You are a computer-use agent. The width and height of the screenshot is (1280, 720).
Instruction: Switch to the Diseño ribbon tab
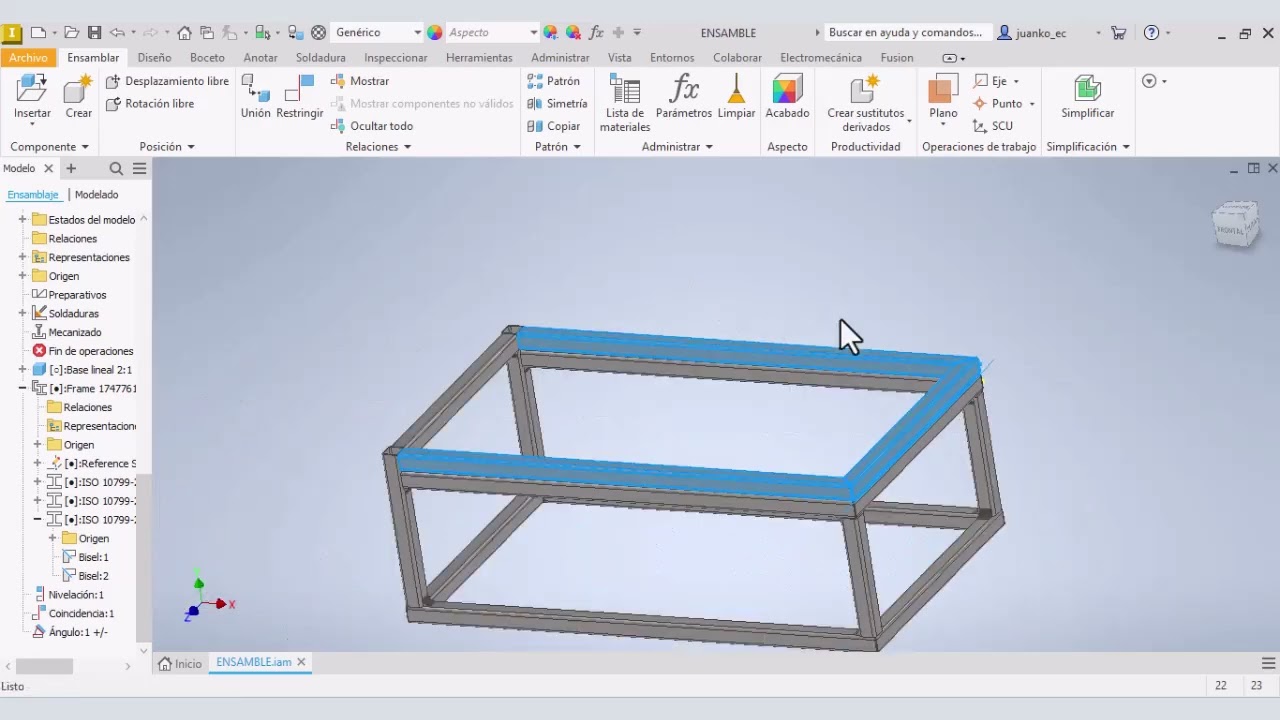pyautogui.click(x=154, y=58)
